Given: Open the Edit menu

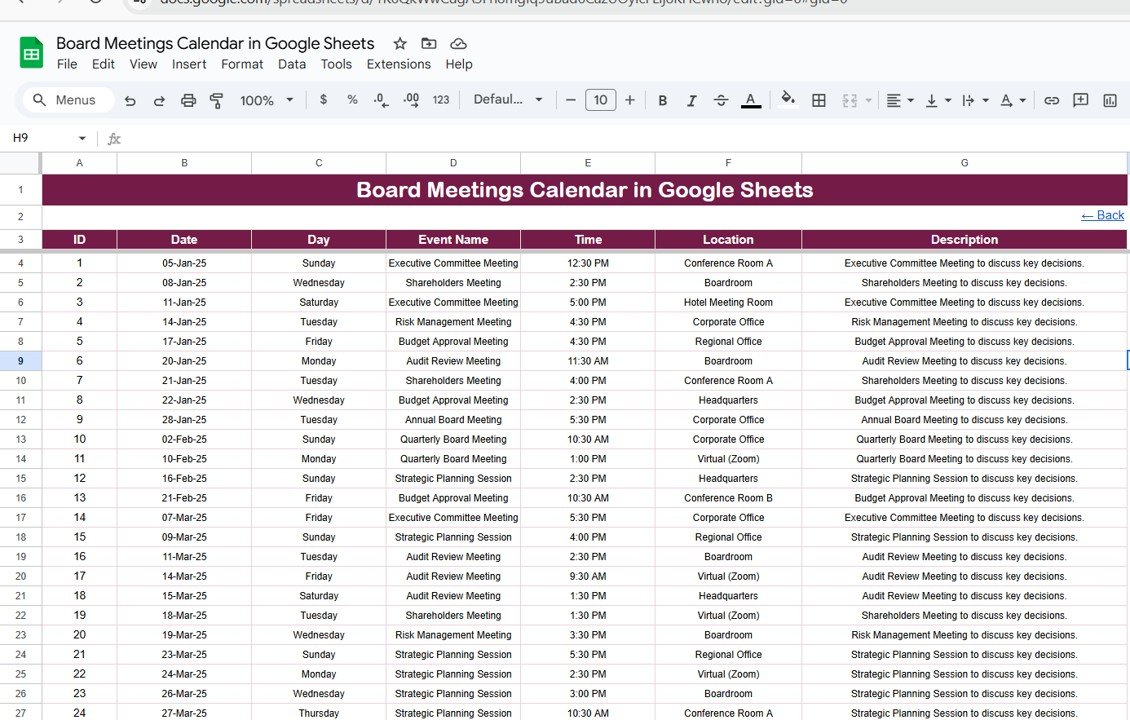Looking at the screenshot, I should [103, 64].
